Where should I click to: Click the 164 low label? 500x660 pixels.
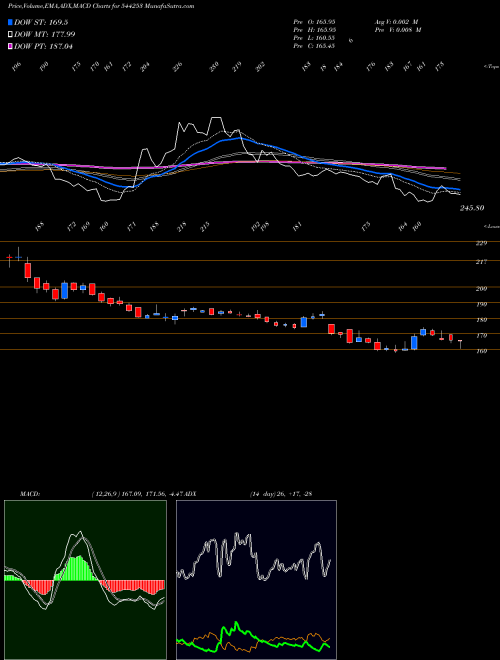pyautogui.click(x=403, y=227)
